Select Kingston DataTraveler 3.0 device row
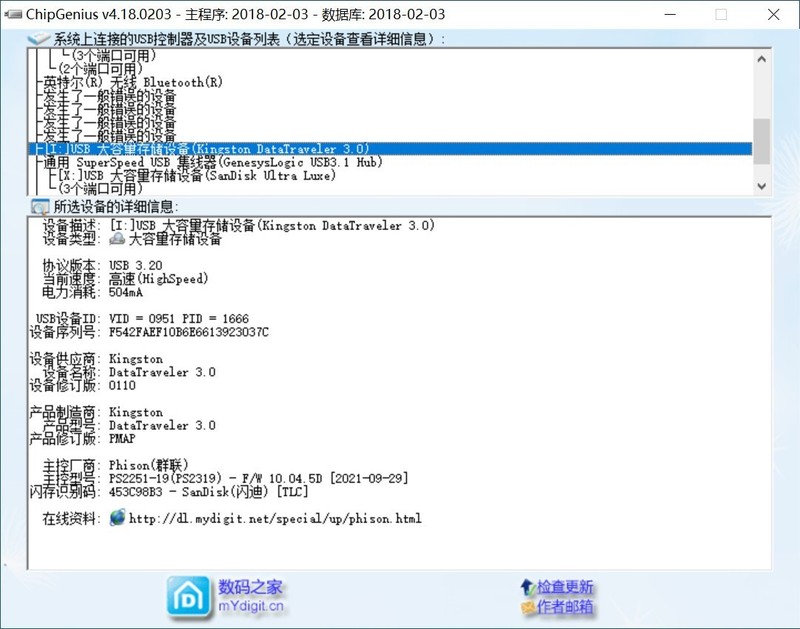The image size is (800, 629). (390, 149)
